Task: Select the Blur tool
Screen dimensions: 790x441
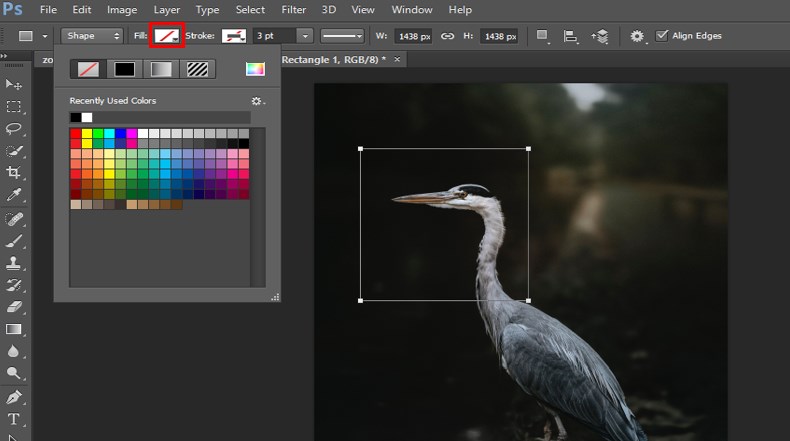Action: coord(14,351)
